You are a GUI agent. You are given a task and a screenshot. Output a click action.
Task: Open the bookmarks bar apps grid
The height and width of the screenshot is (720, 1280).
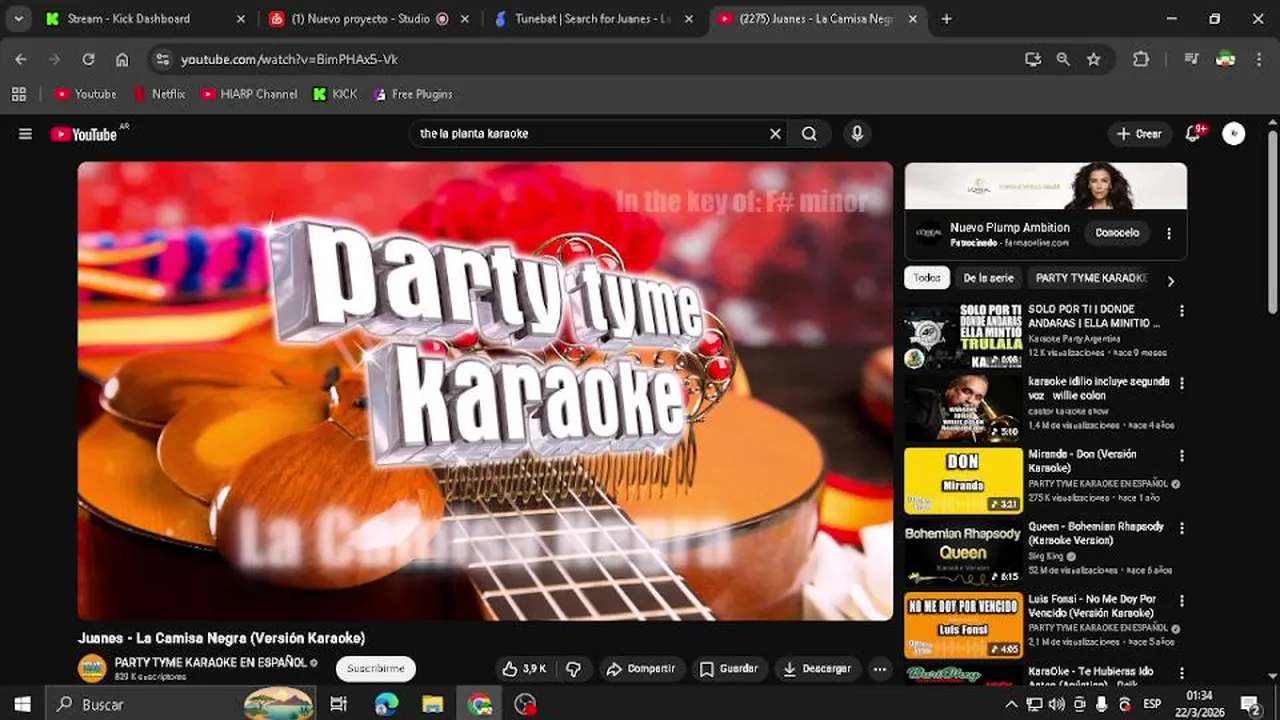point(18,94)
